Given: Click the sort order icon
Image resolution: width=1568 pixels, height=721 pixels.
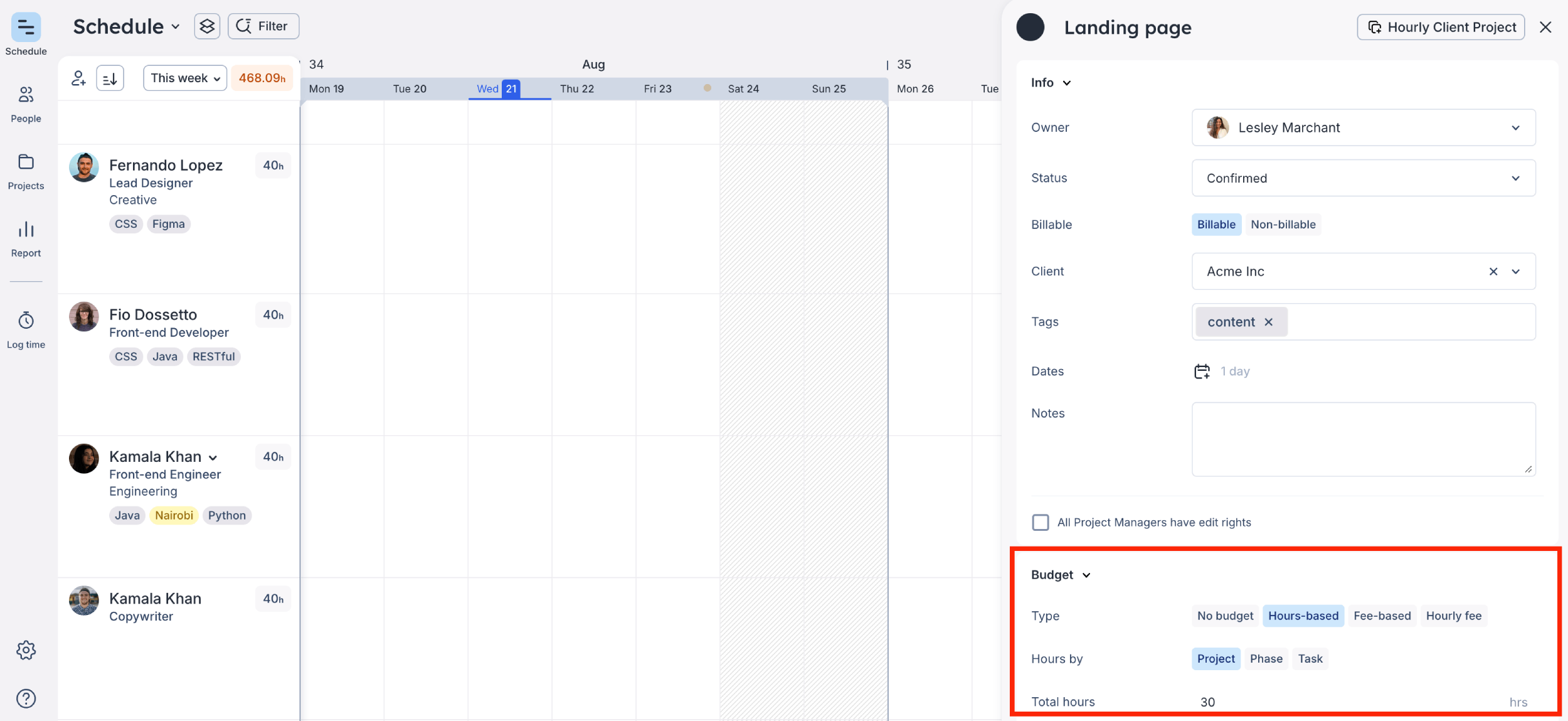Looking at the screenshot, I should coord(110,78).
